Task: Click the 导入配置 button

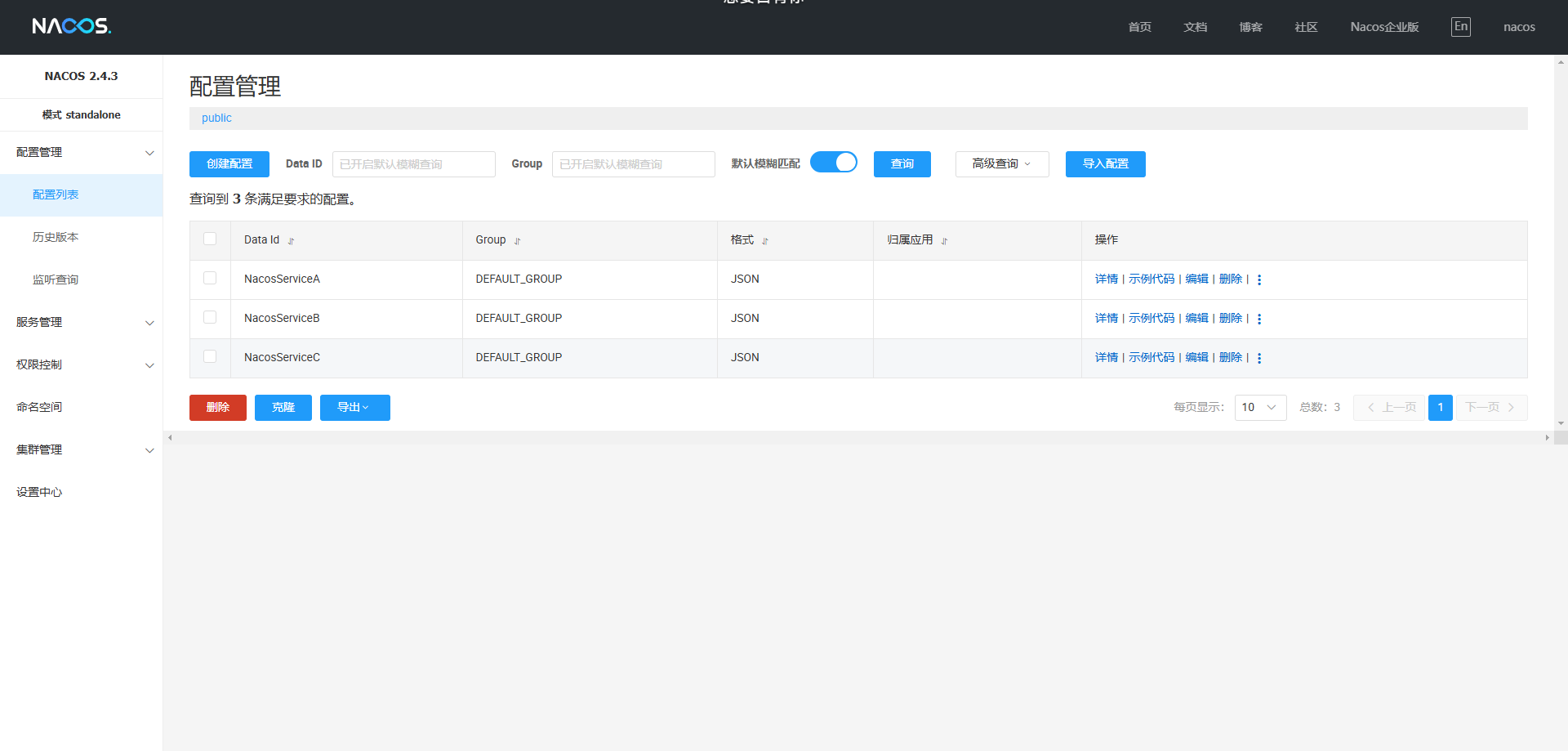Action: pyautogui.click(x=1106, y=164)
